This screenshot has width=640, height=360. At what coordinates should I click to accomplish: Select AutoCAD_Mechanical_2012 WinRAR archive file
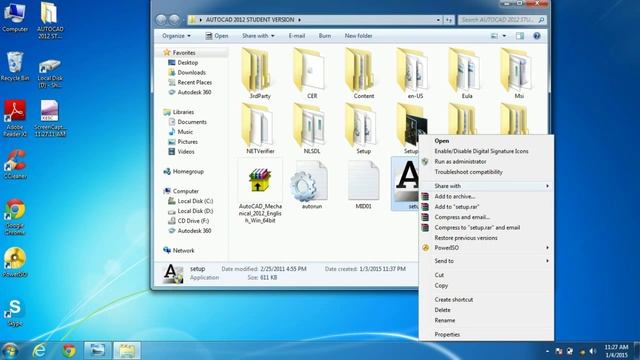[260, 191]
